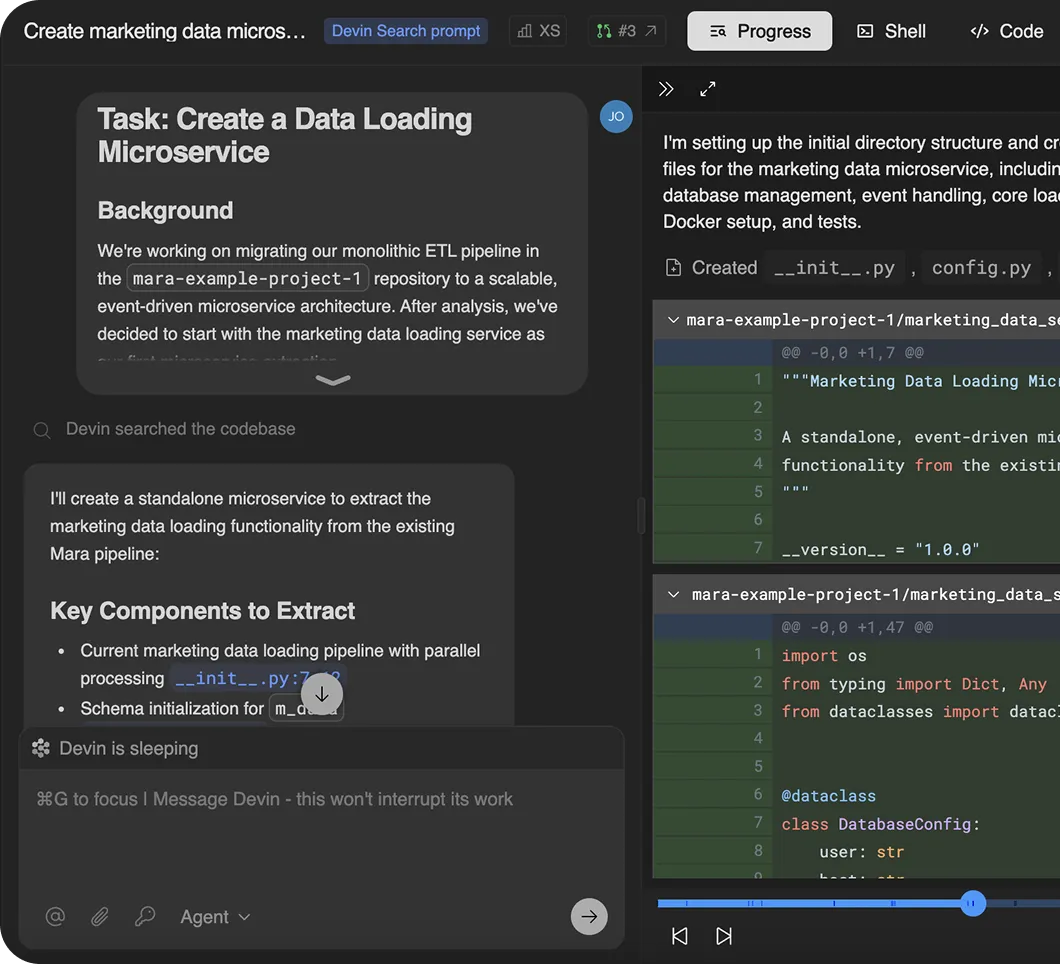Click the hunk header @@ -0,0 +1,7 @@

(x=852, y=352)
